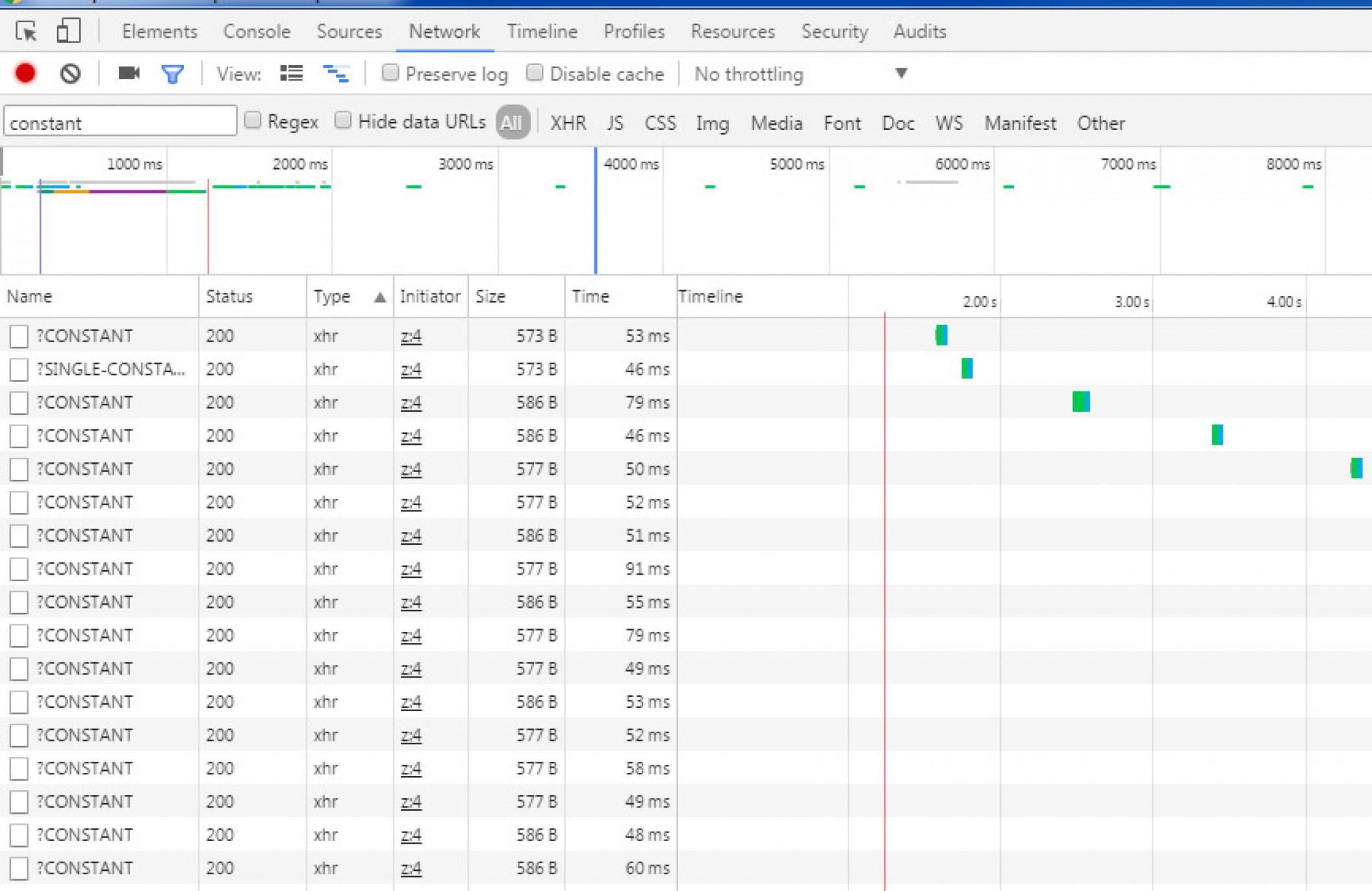The width and height of the screenshot is (1372, 891).
Task: Enable the Preserve log checkbox
Action: [390, 73]
